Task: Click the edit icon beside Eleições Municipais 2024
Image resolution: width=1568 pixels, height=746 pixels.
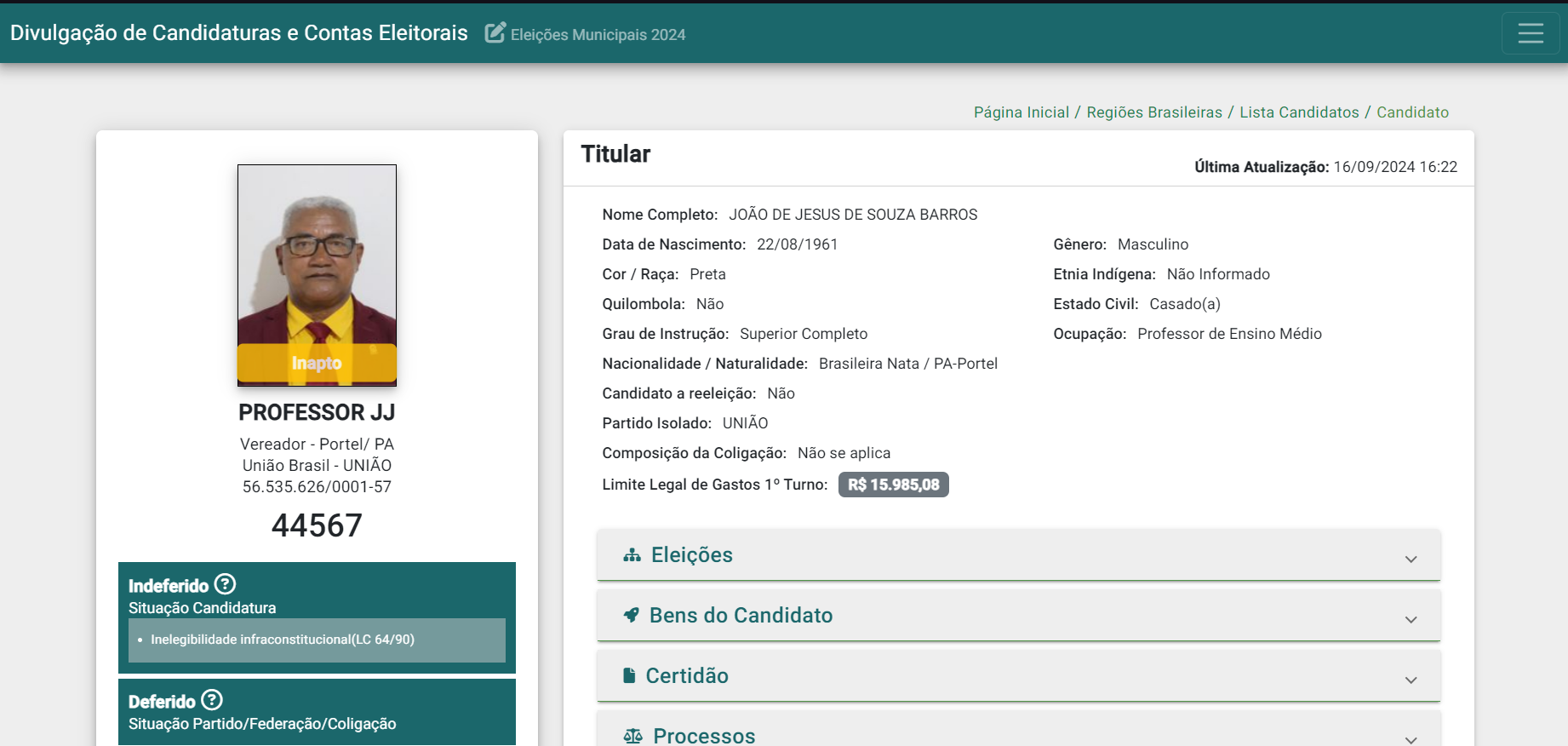Action: [x=495, y=33]
